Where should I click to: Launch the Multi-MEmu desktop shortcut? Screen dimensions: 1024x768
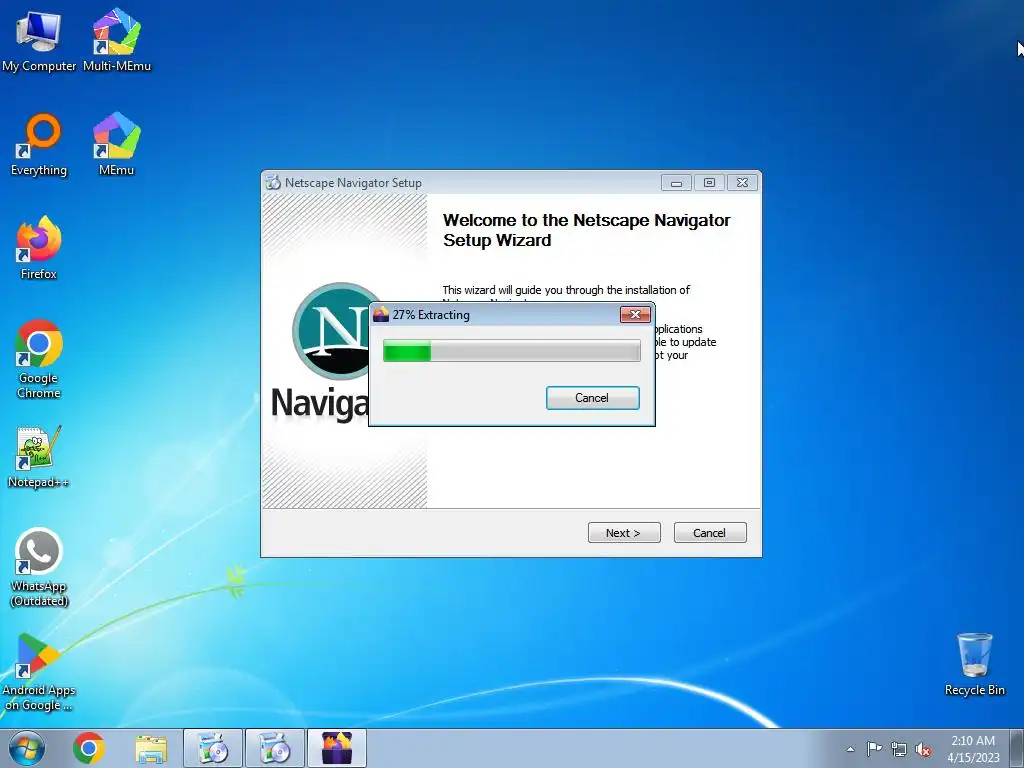coord(117,40)
